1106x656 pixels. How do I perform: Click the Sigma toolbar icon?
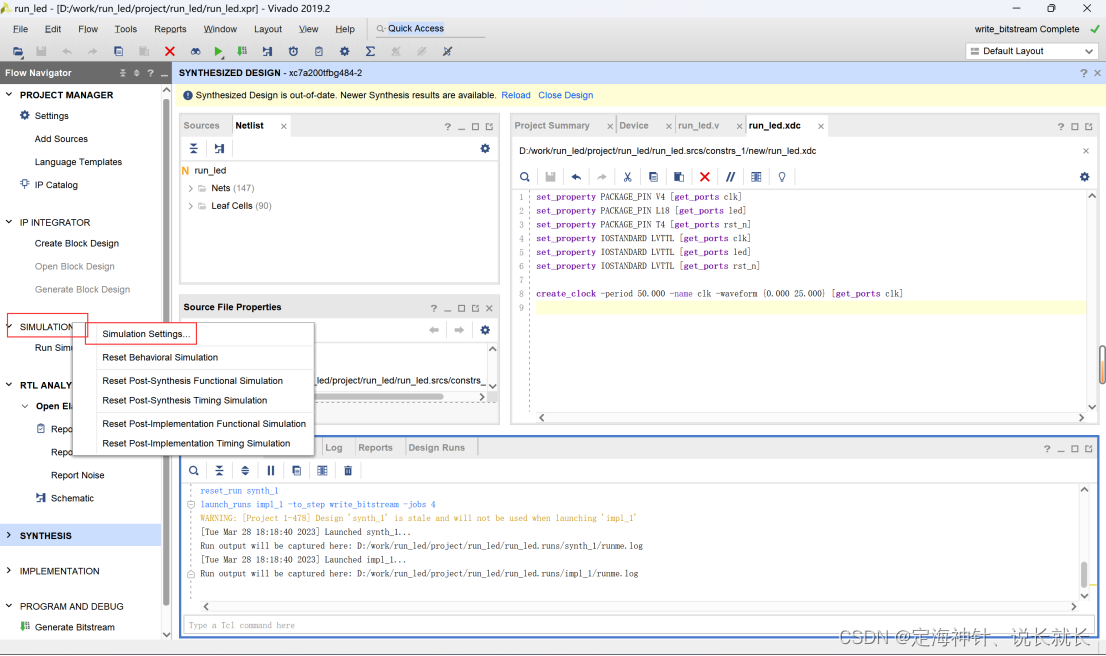(x=370, y=51)
